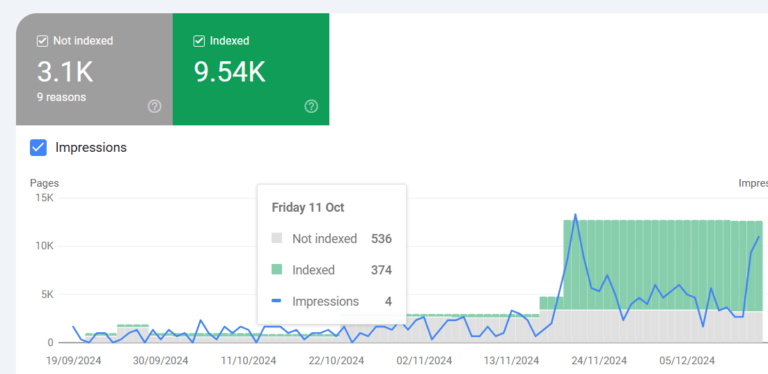The height and width of the screenshot is (374, 768).
Task: Click the Impressions label
Action: coord(91,147)
